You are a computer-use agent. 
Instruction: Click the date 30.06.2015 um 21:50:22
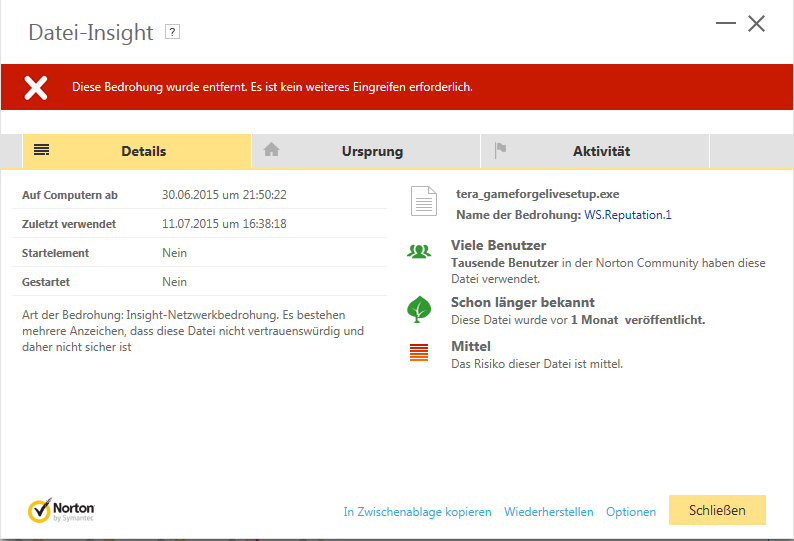(x=224, y=195)
